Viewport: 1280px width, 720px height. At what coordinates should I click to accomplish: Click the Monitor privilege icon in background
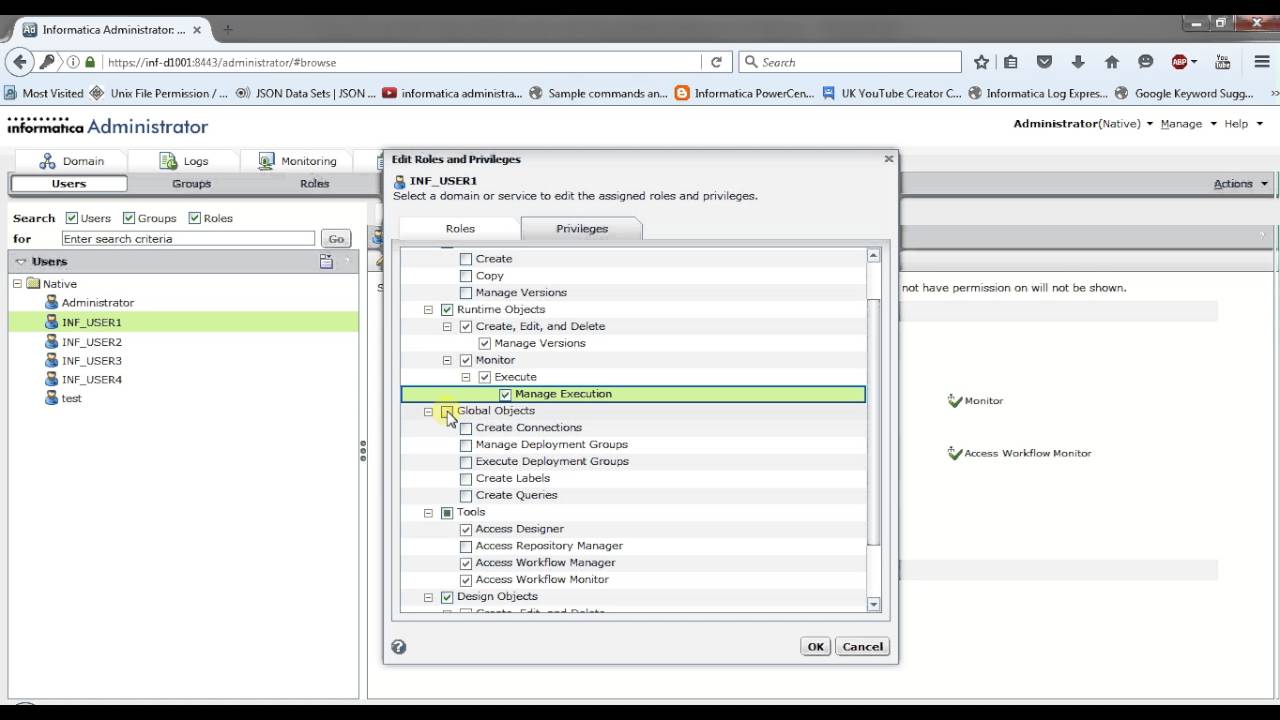(954, 400)
